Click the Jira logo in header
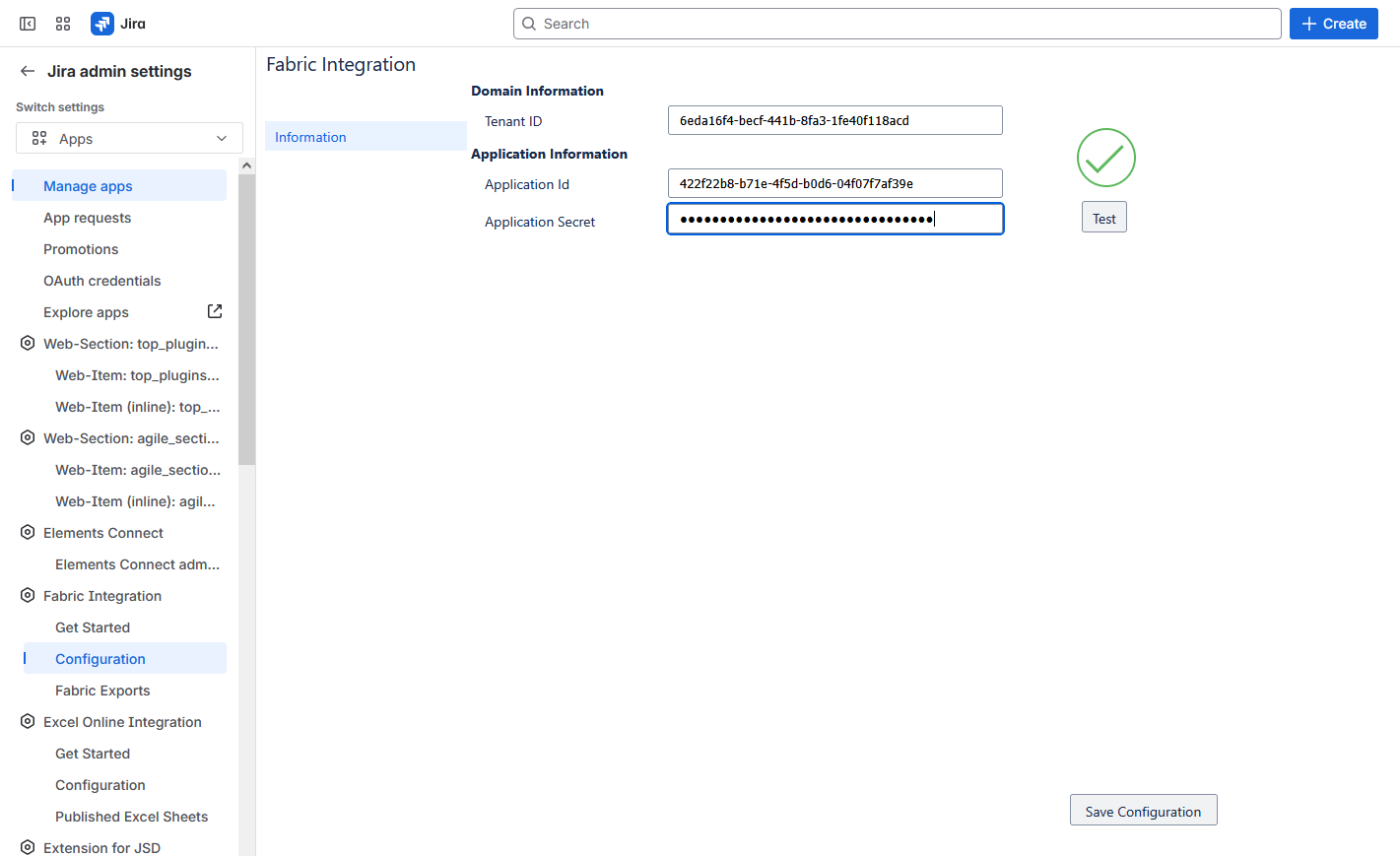 click(x=118, y=24)
